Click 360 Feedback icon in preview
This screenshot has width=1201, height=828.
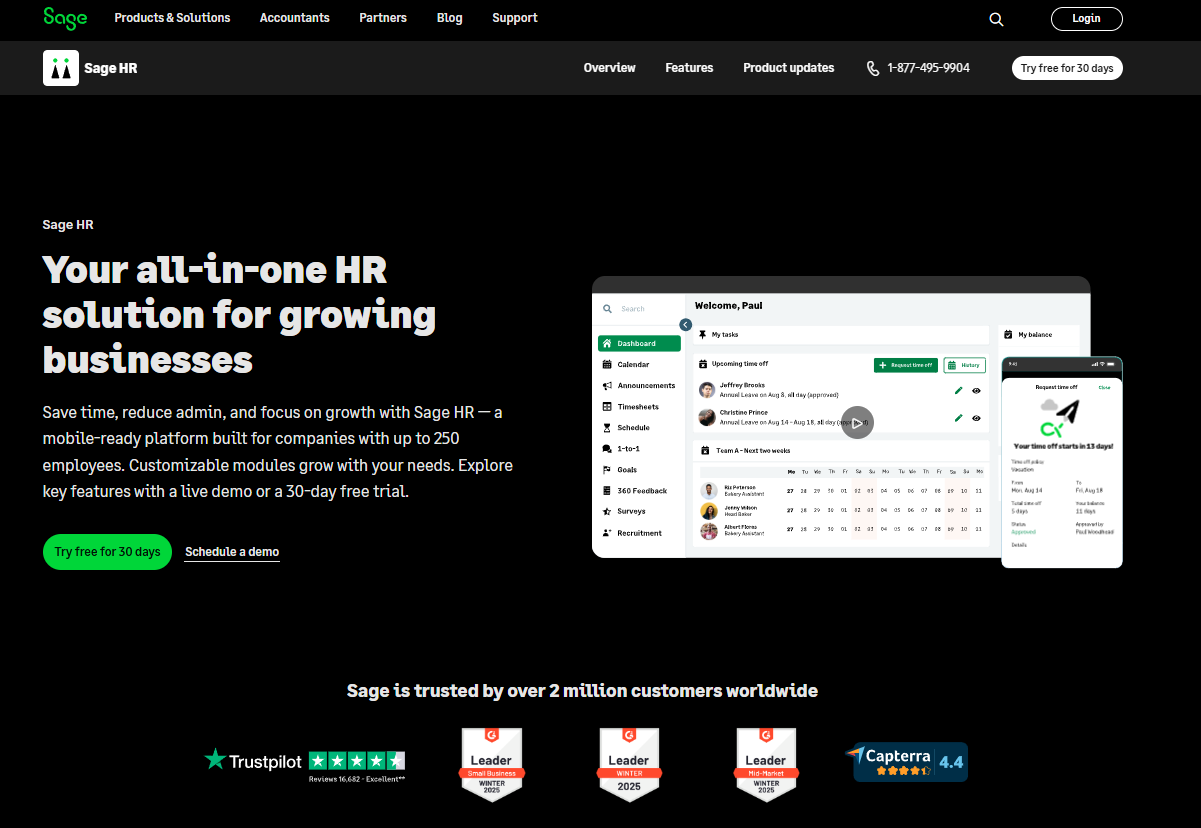click(607, 491)
